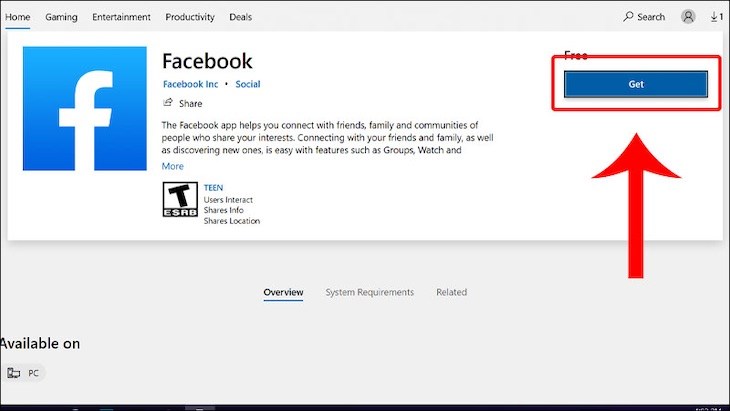Open the downloads and updates icon
The height and width of the screenshot is (411, 730).
716,17
